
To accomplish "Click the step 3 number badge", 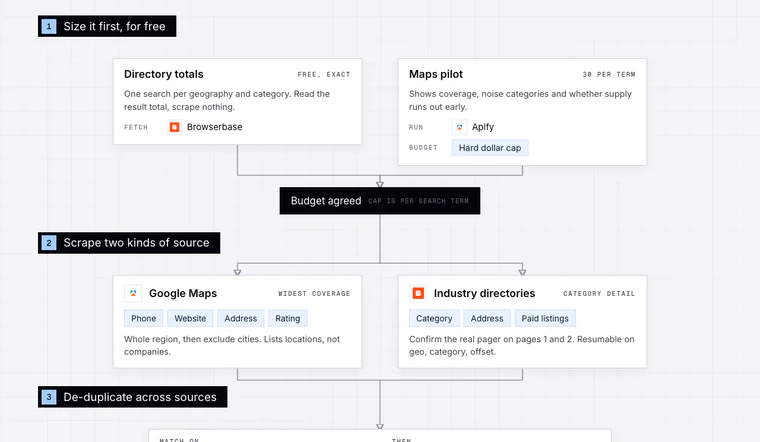I will click(x=49, y=397).
